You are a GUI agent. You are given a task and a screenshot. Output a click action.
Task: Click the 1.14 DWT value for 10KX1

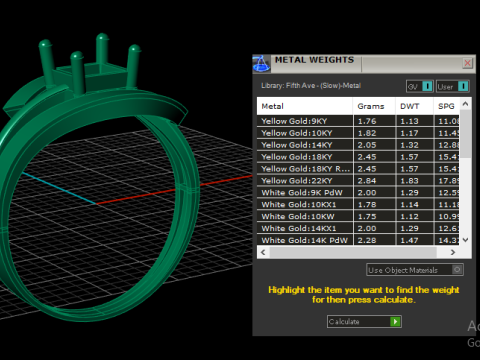pos(409,205)
